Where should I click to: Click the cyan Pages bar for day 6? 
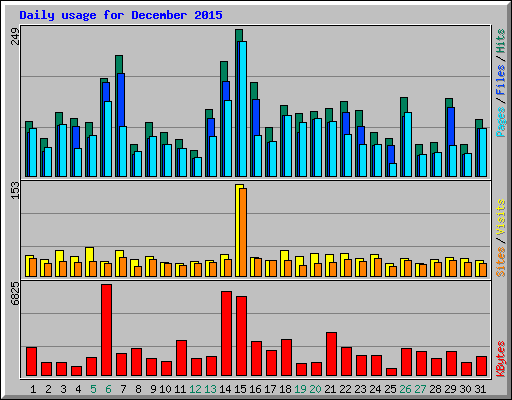(x=108, y=139)
